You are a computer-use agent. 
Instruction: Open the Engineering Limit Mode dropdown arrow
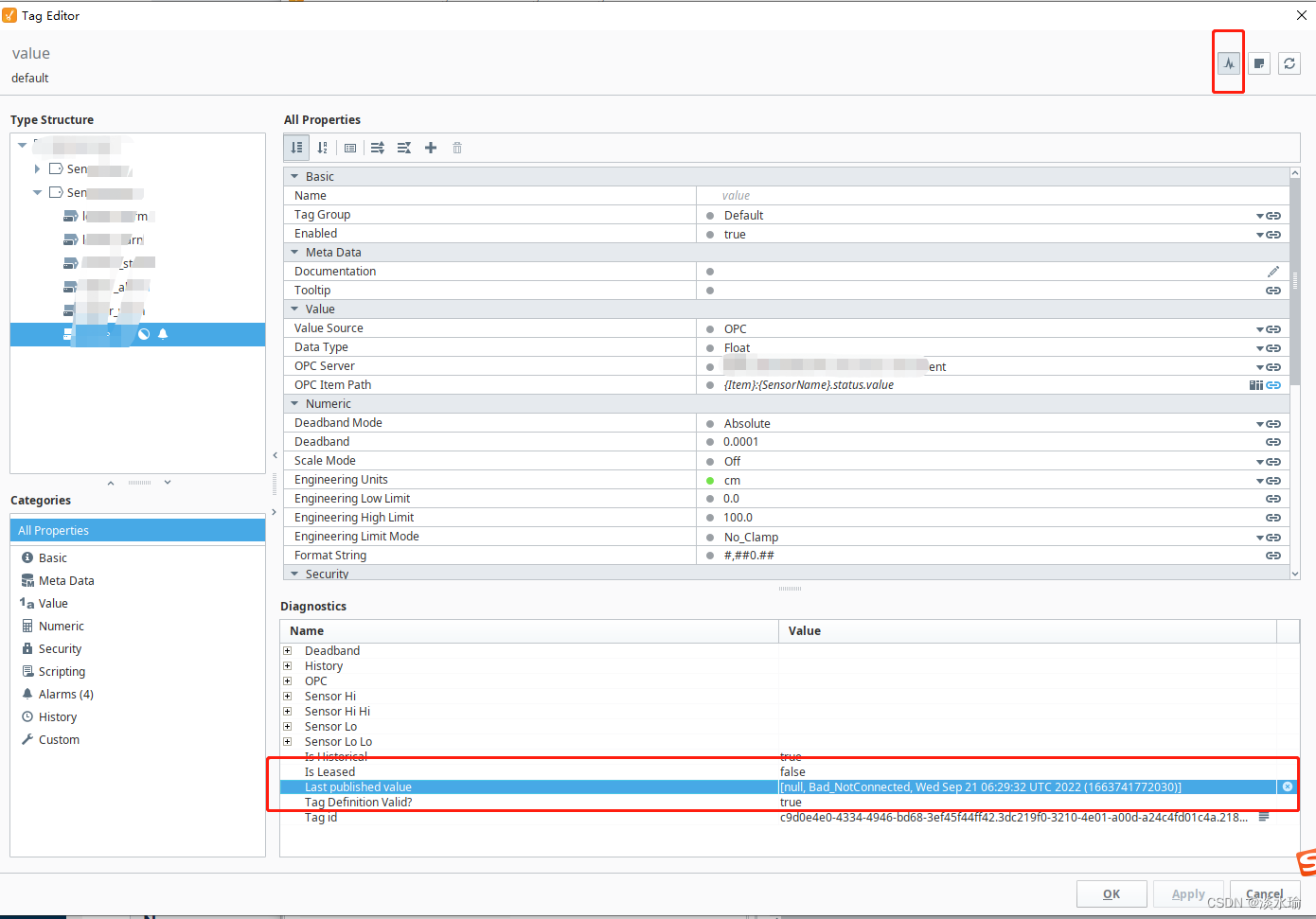pos(1260,538)
